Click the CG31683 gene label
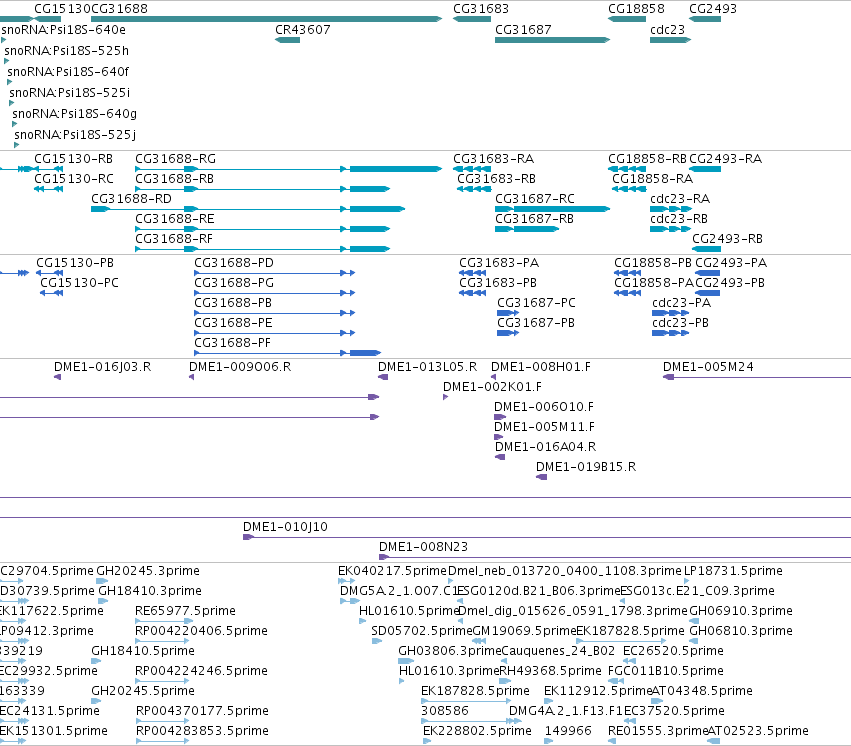This screenshot has width=851, height=746. click(x=481, y=9)
